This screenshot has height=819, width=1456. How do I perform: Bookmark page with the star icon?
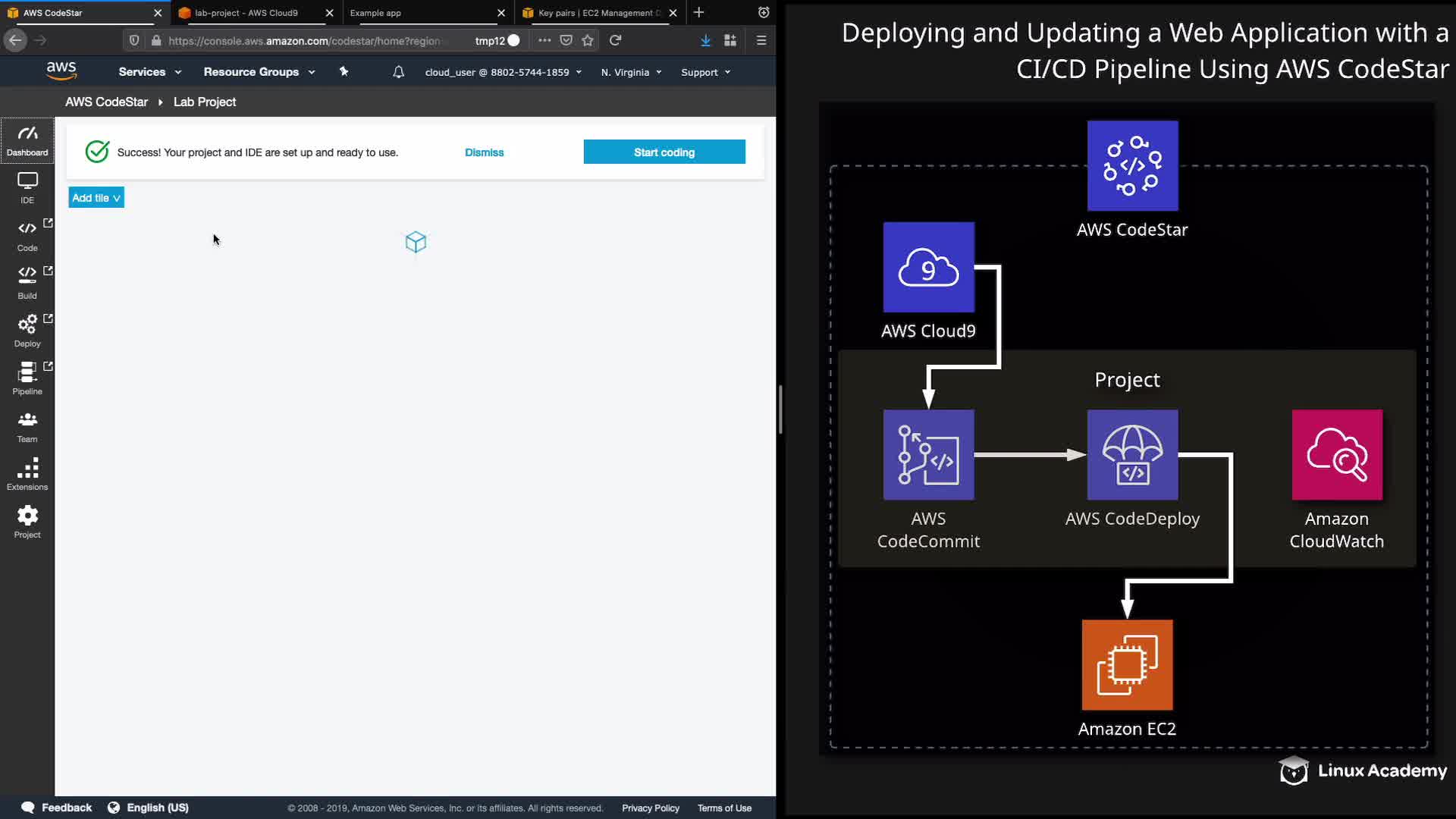click(588, 41)
